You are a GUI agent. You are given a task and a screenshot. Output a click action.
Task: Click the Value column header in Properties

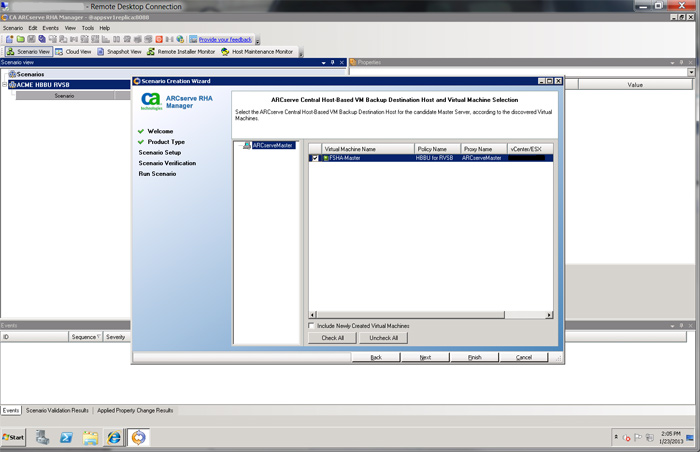(x=635, y=84)
